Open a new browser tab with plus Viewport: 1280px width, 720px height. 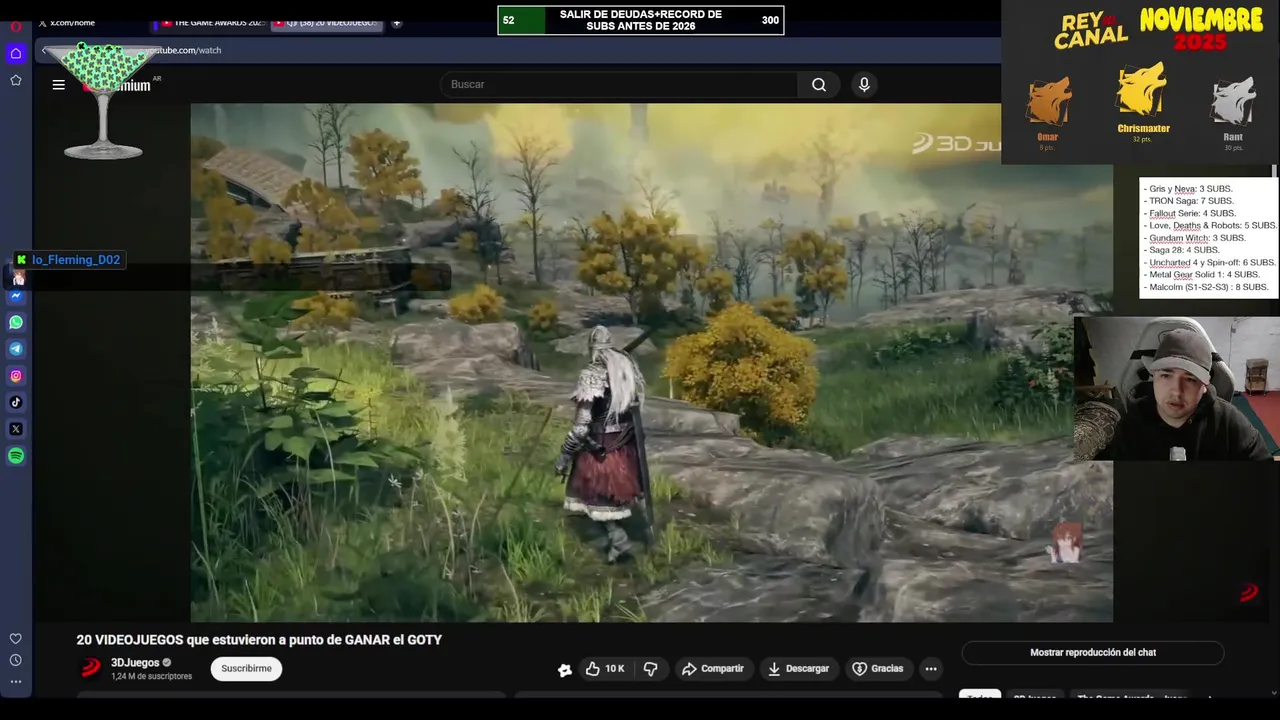pyautogui.click(x=397, y=23)
